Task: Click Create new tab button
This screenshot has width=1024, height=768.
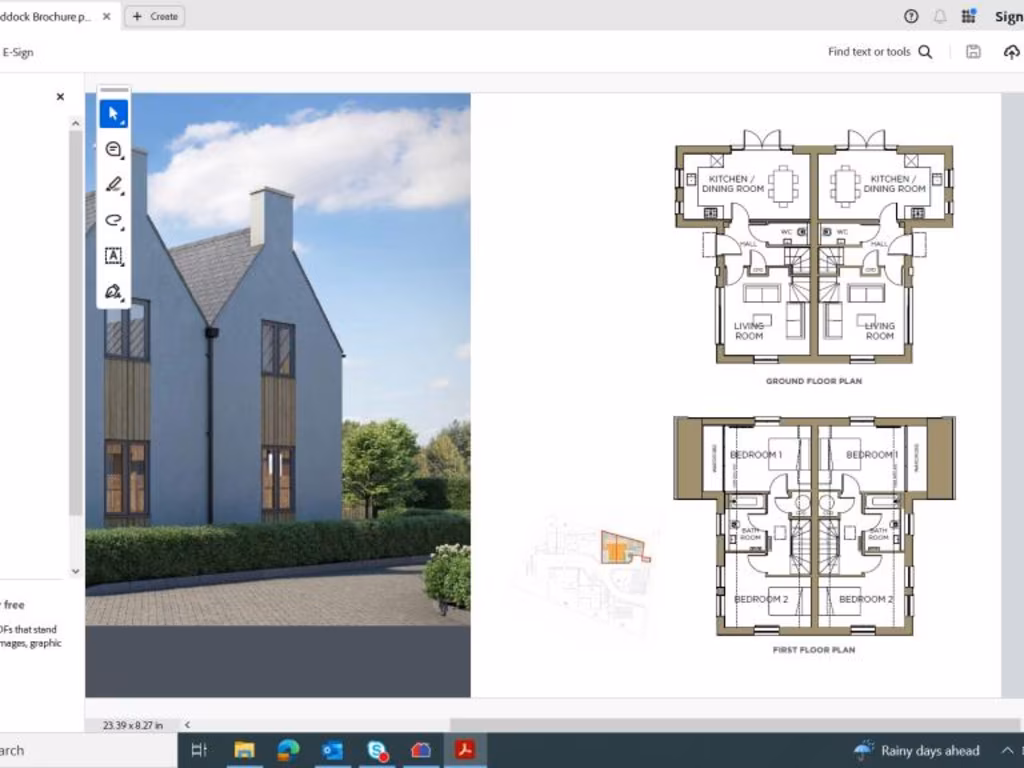Action: coord(155,16)
